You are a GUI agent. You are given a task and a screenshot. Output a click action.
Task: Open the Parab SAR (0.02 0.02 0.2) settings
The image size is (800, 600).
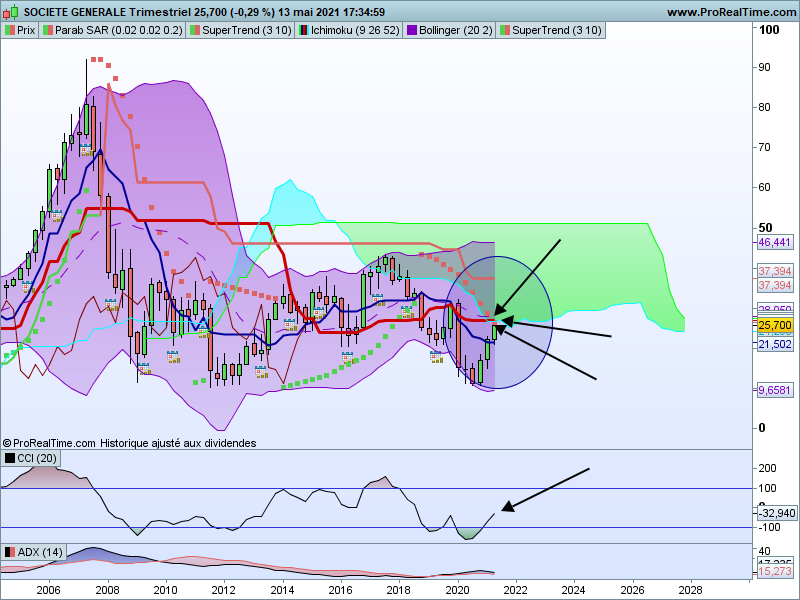[x=112, y=30]
